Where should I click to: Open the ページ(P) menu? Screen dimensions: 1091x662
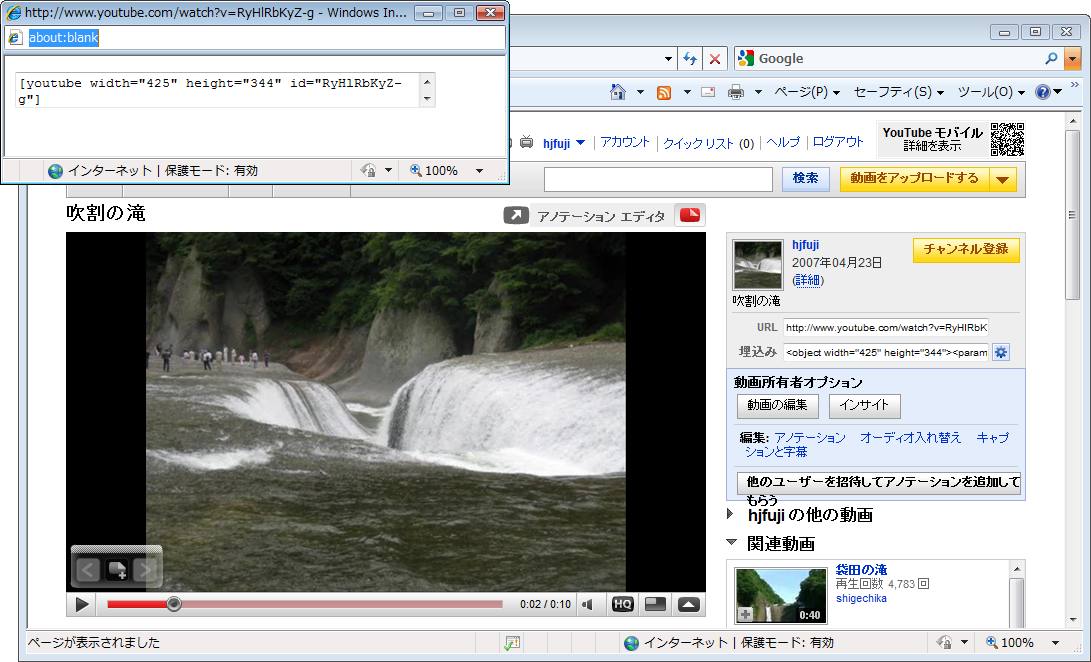pos(807,92)
